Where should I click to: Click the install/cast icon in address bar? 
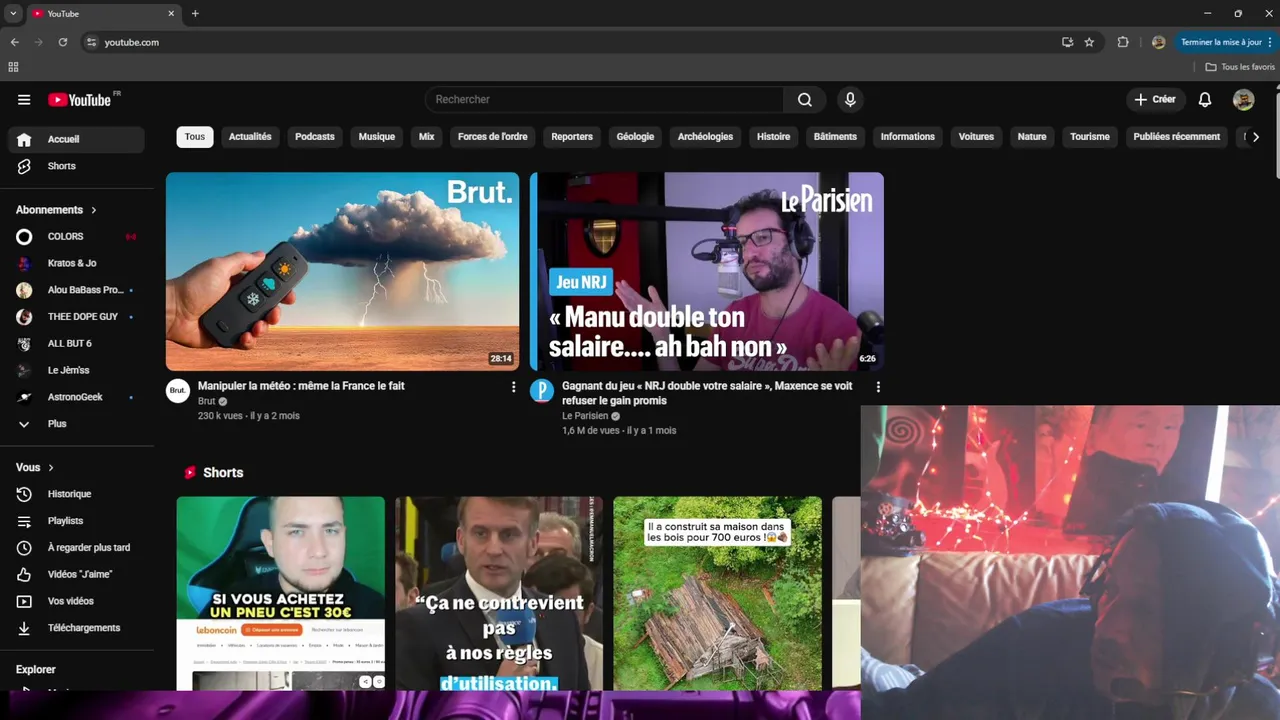coord(1067,42)
